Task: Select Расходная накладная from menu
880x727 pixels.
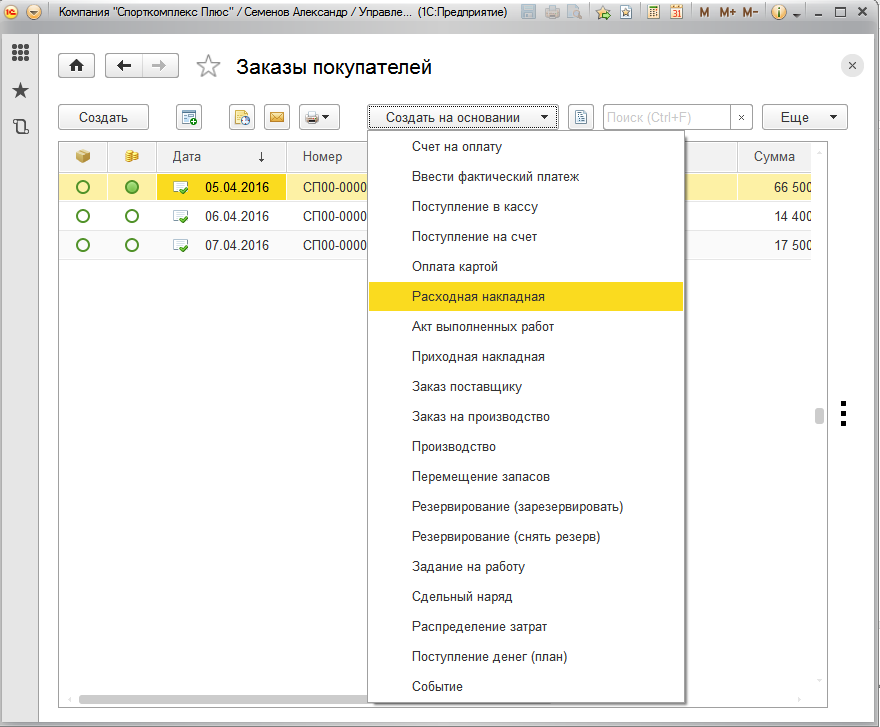Action: tap(478, 297)
